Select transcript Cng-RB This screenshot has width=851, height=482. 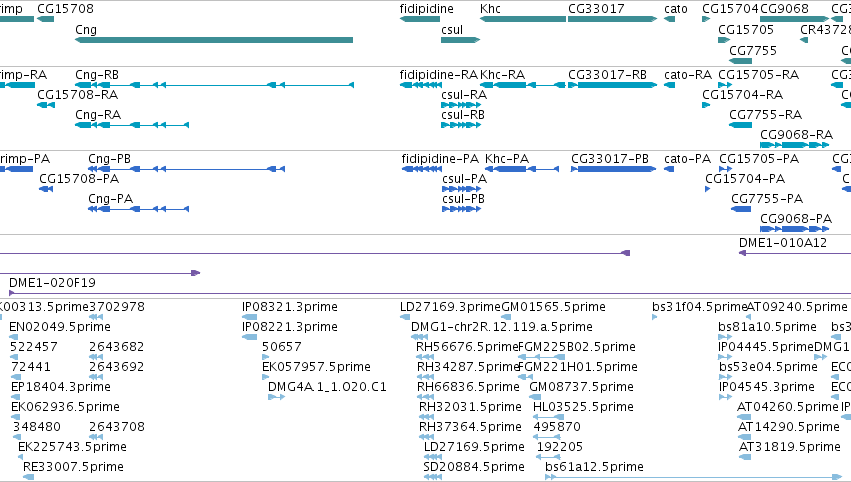214,85
